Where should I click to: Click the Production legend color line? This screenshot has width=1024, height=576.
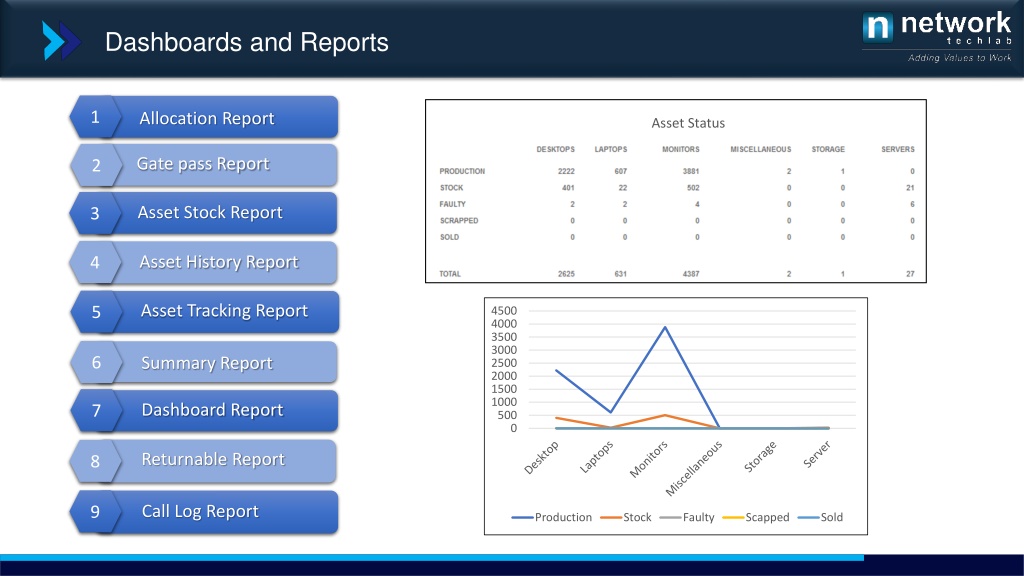tap(522, 518)
